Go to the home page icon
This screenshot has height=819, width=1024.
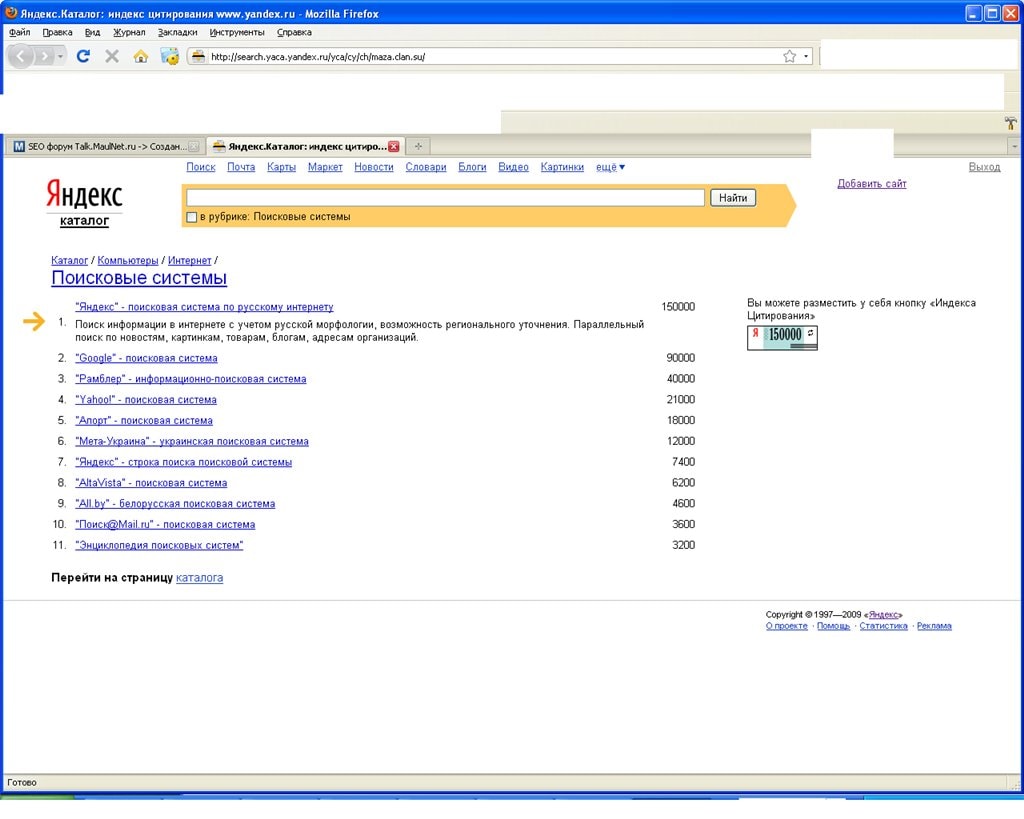(140, 57)
